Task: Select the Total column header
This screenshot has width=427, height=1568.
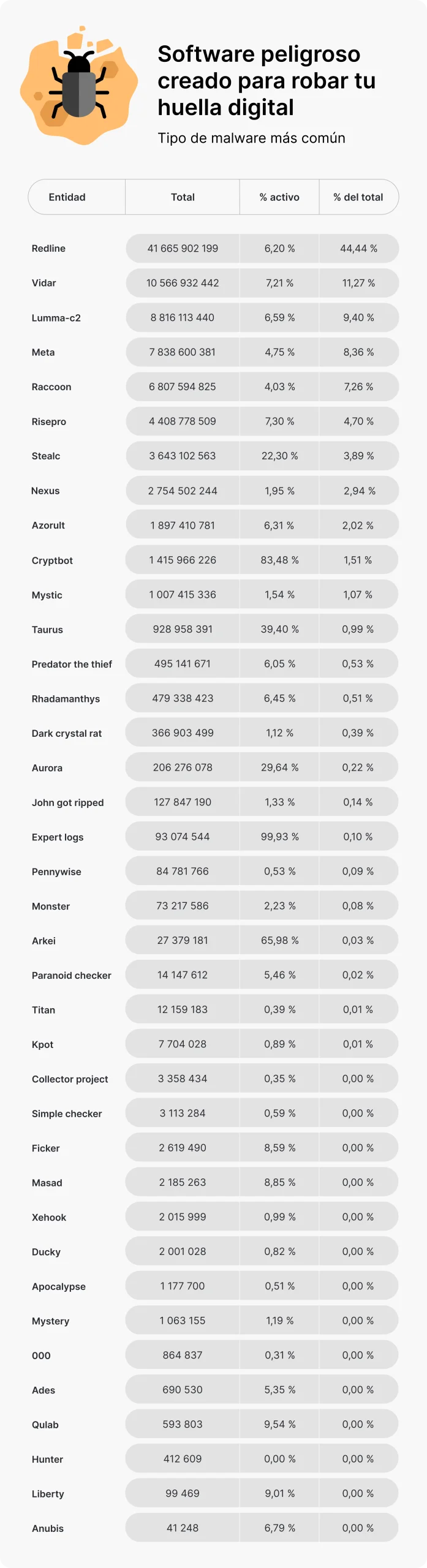Action: [183, 197]
